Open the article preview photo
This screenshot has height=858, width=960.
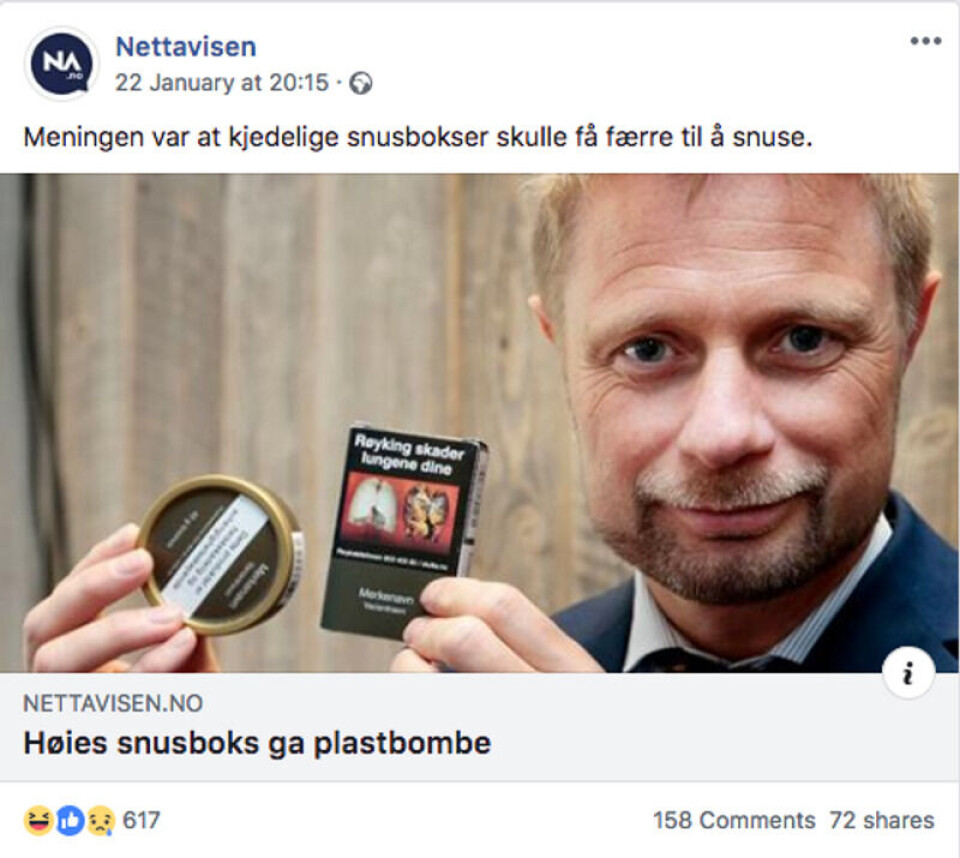[x=480, y=423]
